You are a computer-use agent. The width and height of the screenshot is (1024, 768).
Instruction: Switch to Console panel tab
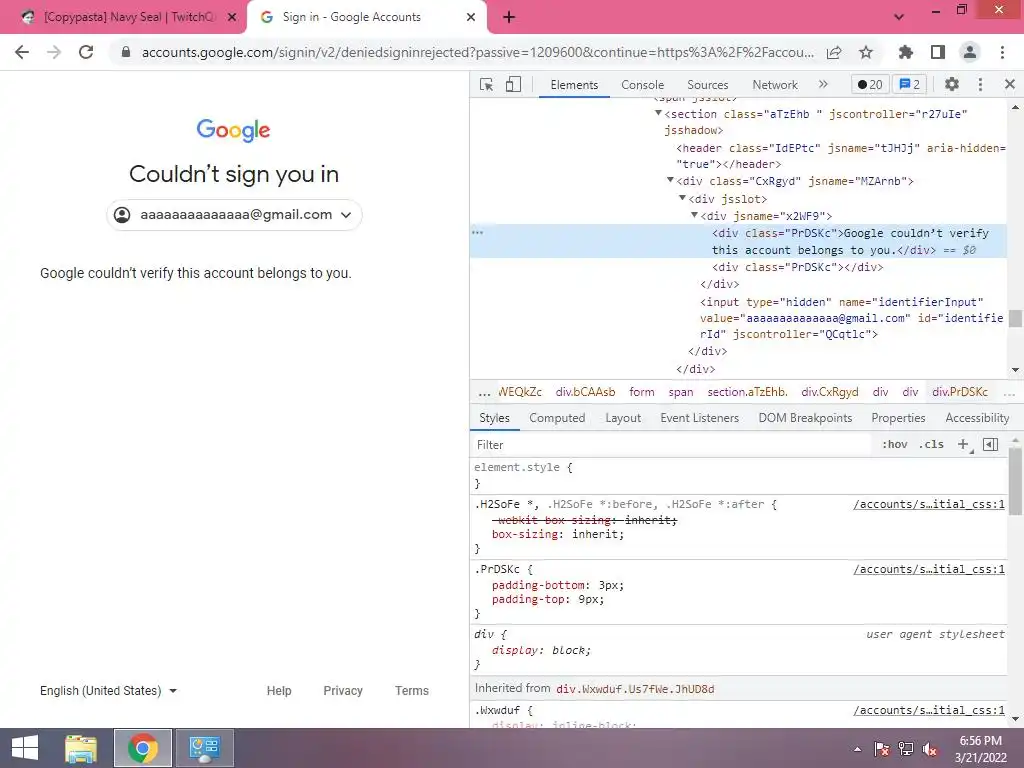click(643, 85)
